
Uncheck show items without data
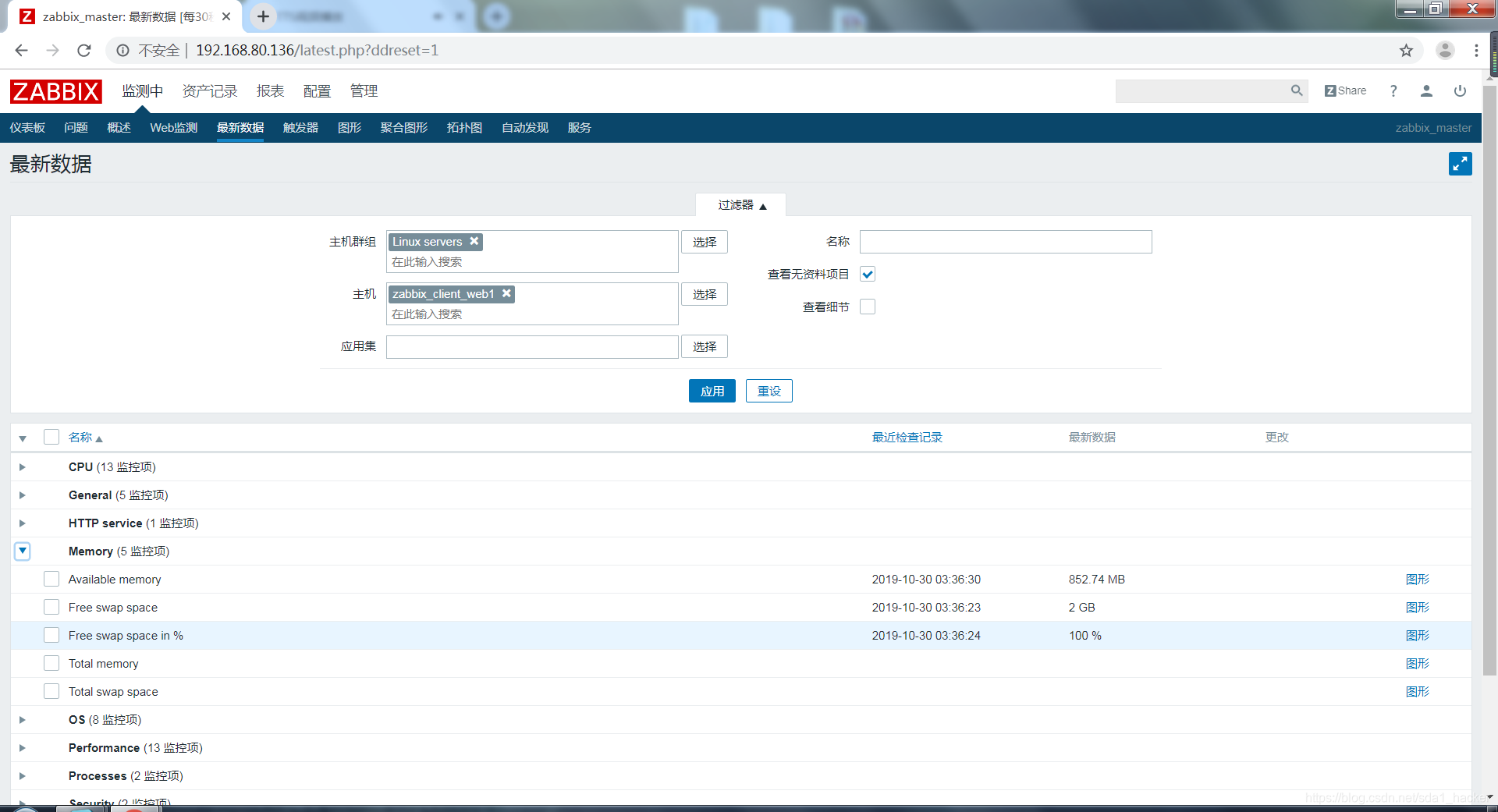click(x=868, y=274)
